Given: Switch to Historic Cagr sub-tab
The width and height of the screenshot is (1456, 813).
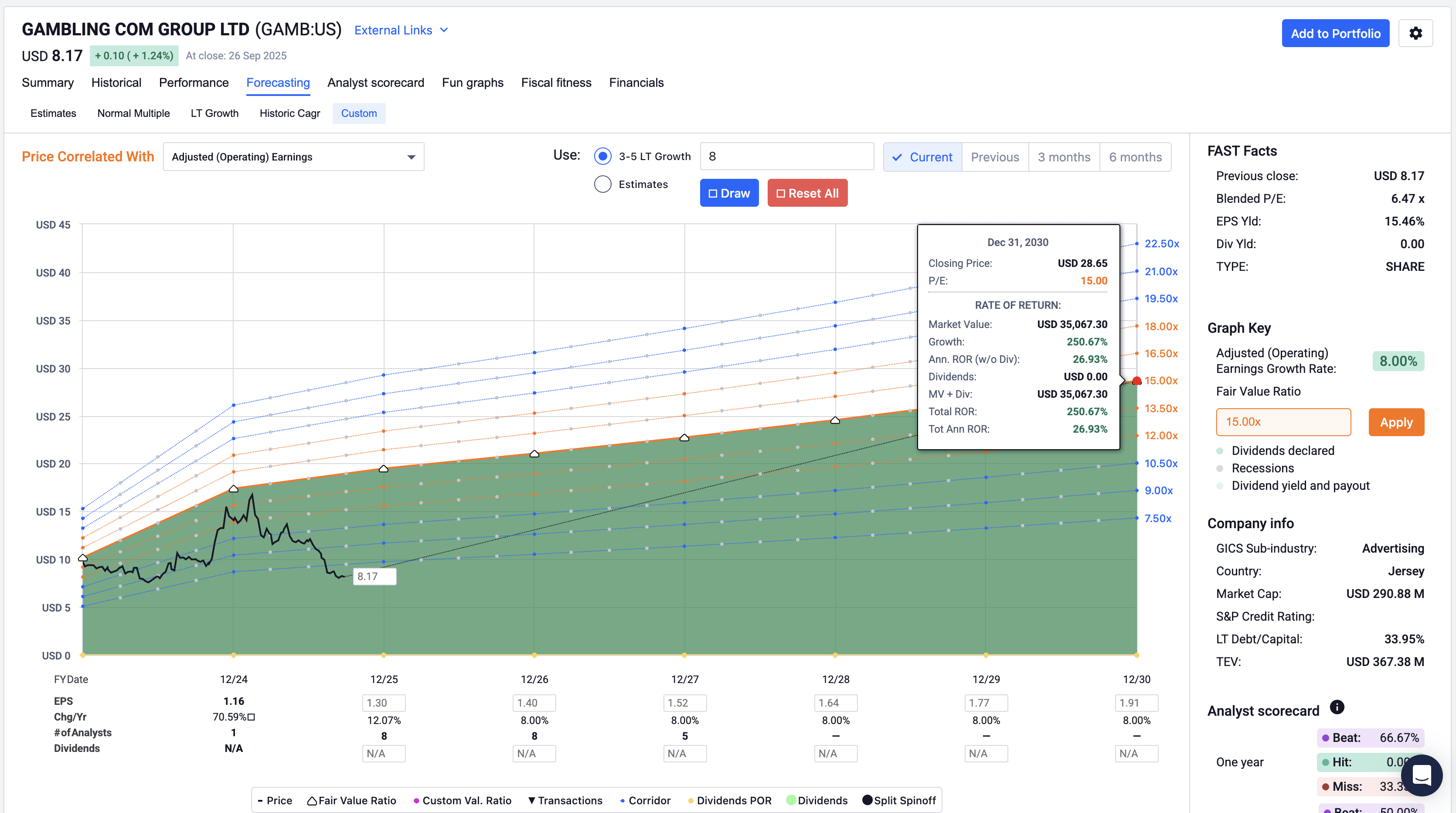Looking at the screenshot, I should 289,113.
